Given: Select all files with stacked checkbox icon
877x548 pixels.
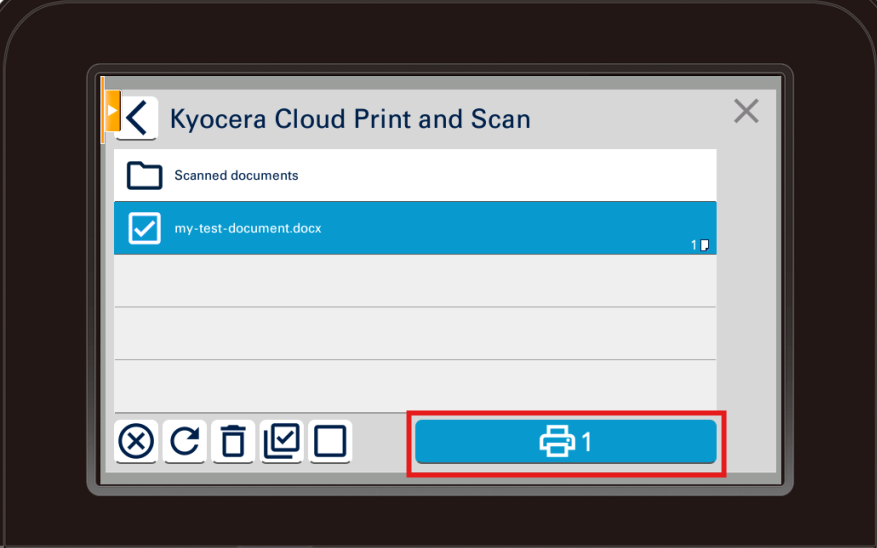Looking at the screenshot, I should (281, 441).
